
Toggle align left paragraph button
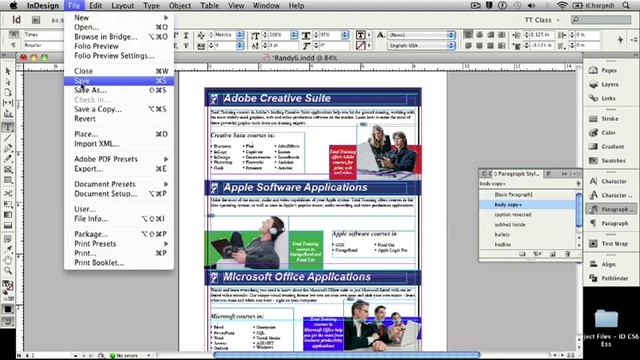pyautogui.click(x=468, y=35)
